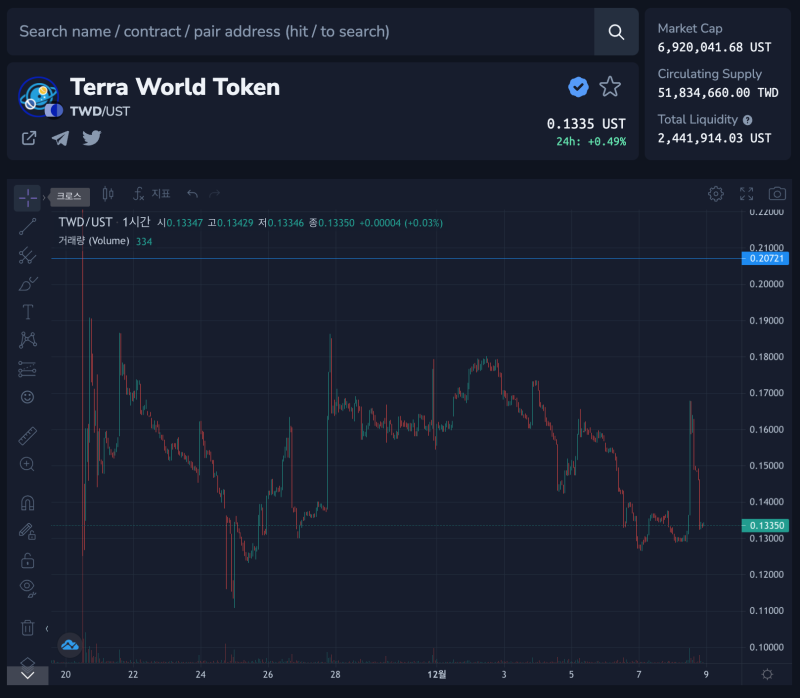Screen dimensions: 800x698
Task: Expand the cursor tool submenu arrow
Action: click(x=44, y=197)
